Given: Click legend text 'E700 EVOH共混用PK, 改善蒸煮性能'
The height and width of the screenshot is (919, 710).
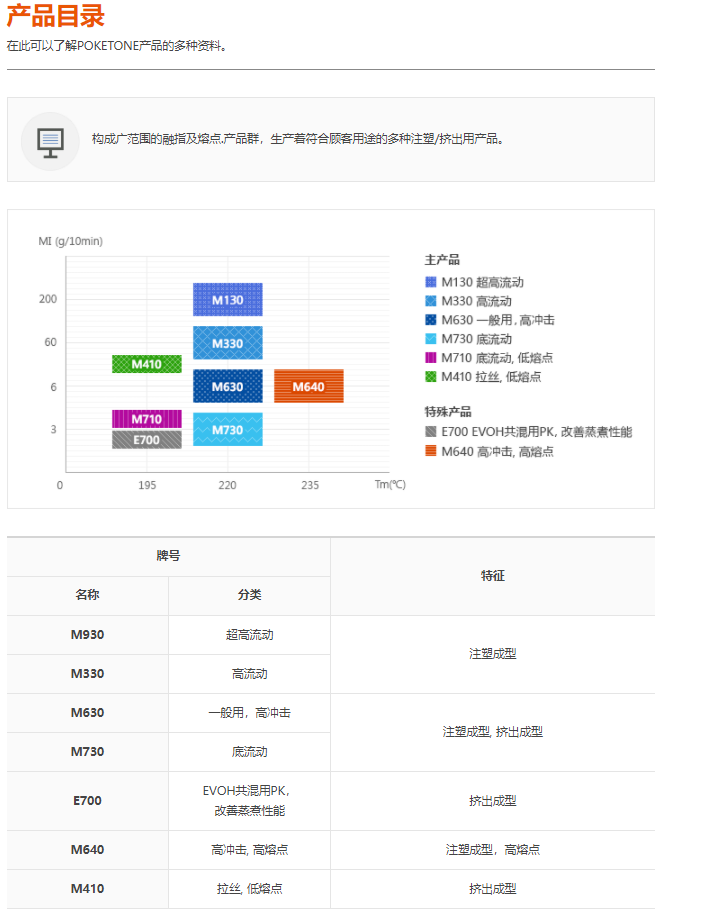Looking at the screenshot, I should pyautogui.click(x=536, y=432).
